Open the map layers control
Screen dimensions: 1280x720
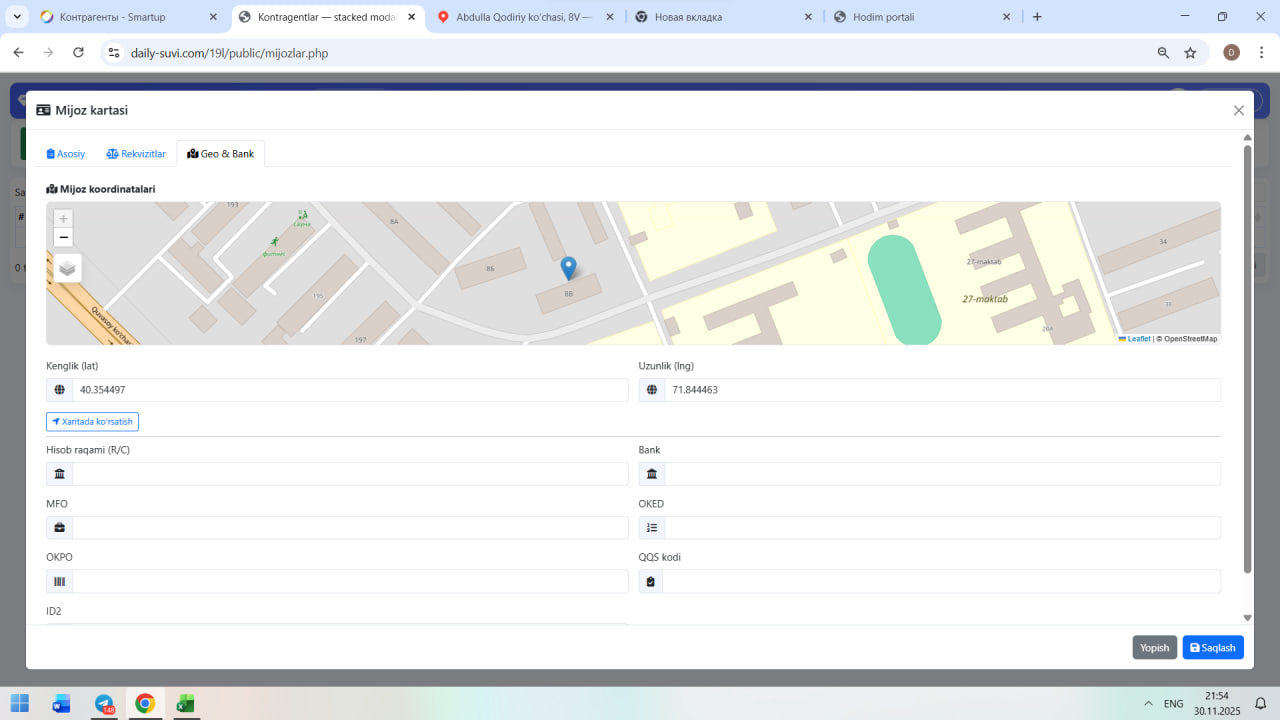point(67,268)
